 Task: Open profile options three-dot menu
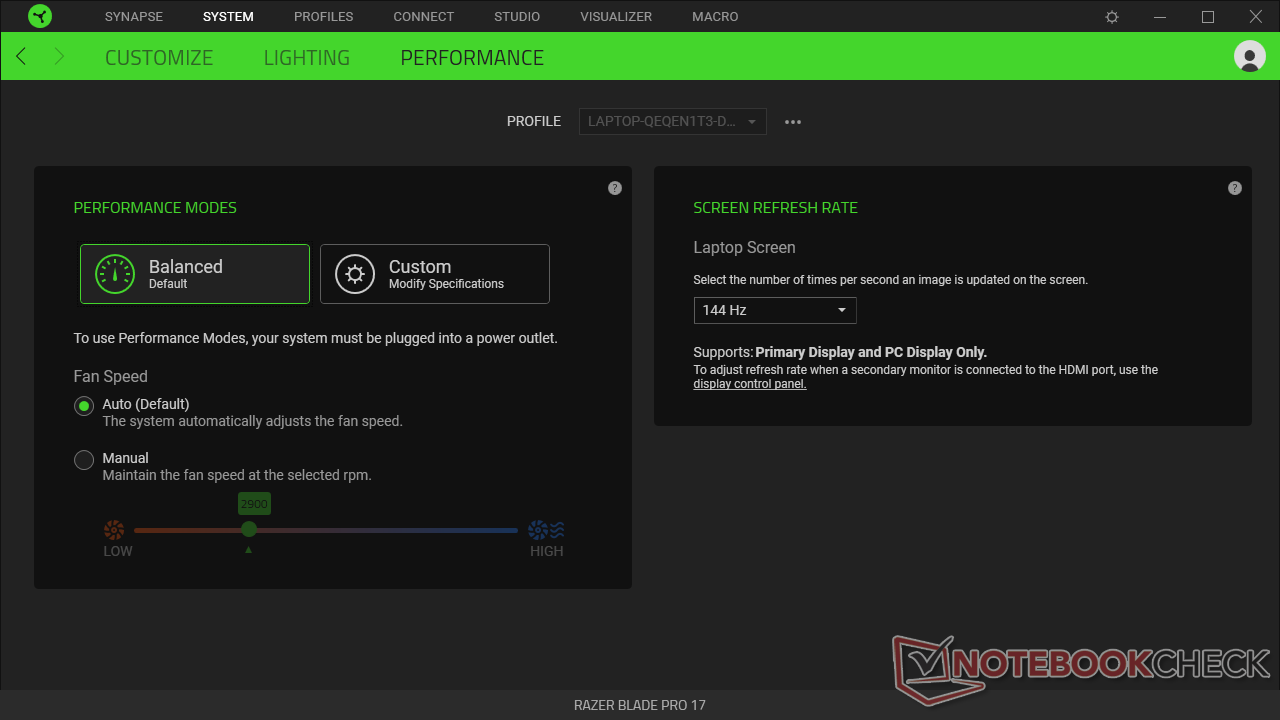pos(793,122)
